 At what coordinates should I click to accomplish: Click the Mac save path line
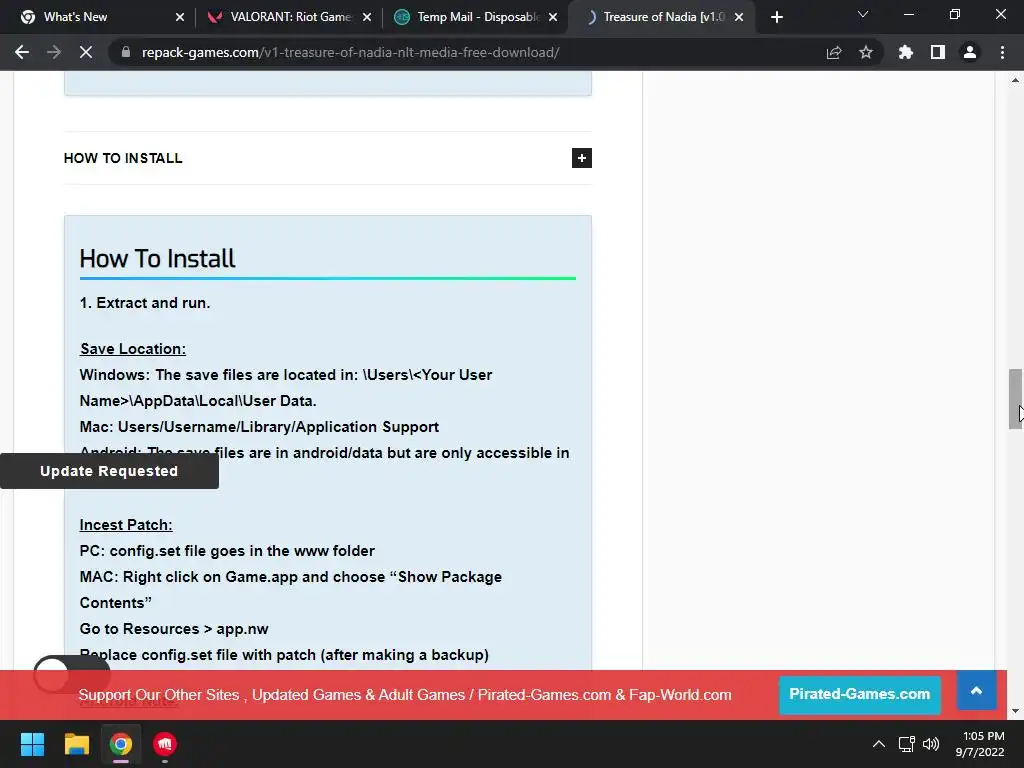(x=259, y=427)
